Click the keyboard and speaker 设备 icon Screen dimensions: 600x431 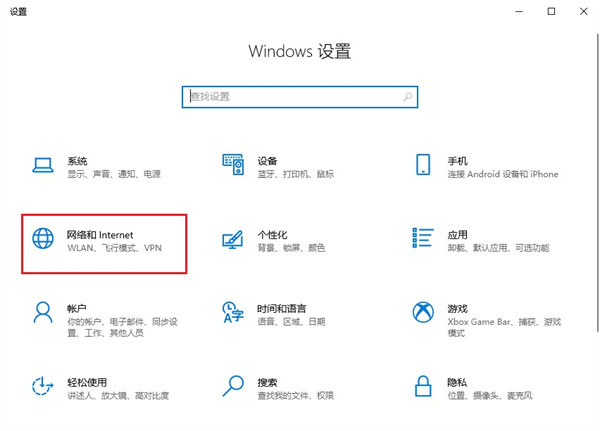click(233, 164)
